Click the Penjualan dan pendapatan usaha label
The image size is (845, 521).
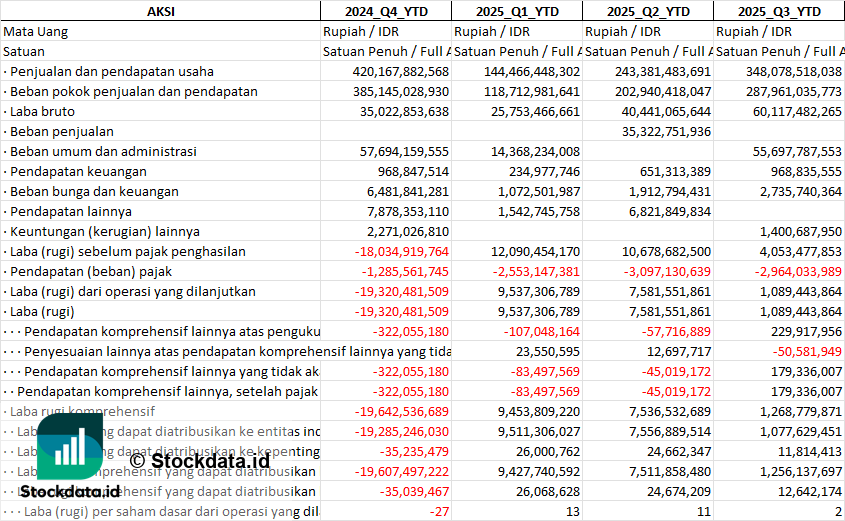tap(112, 71)
